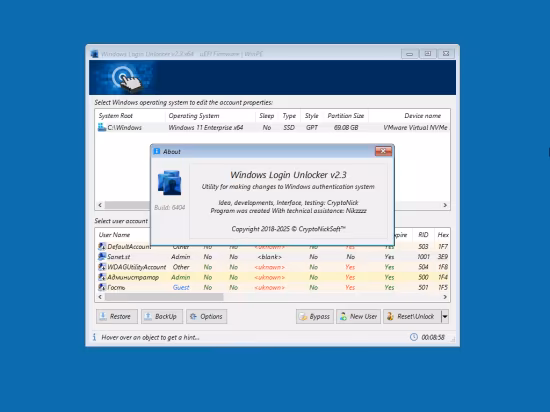Image resolution: width=550 pixels, height=412 pixels.
Task: Click the Reset\Unlock button
Action: tap(412, 316)
